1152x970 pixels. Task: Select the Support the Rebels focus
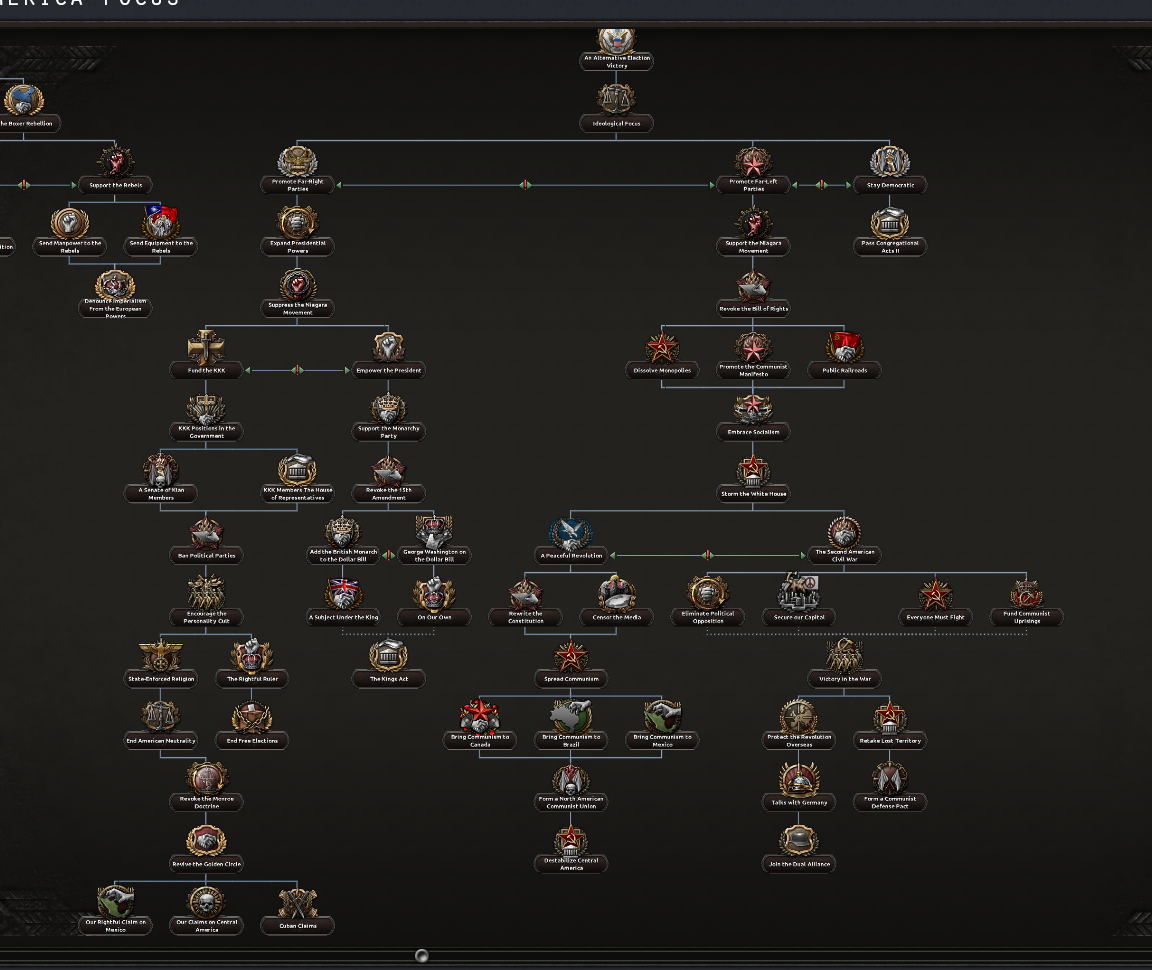[x=115, y=170]
